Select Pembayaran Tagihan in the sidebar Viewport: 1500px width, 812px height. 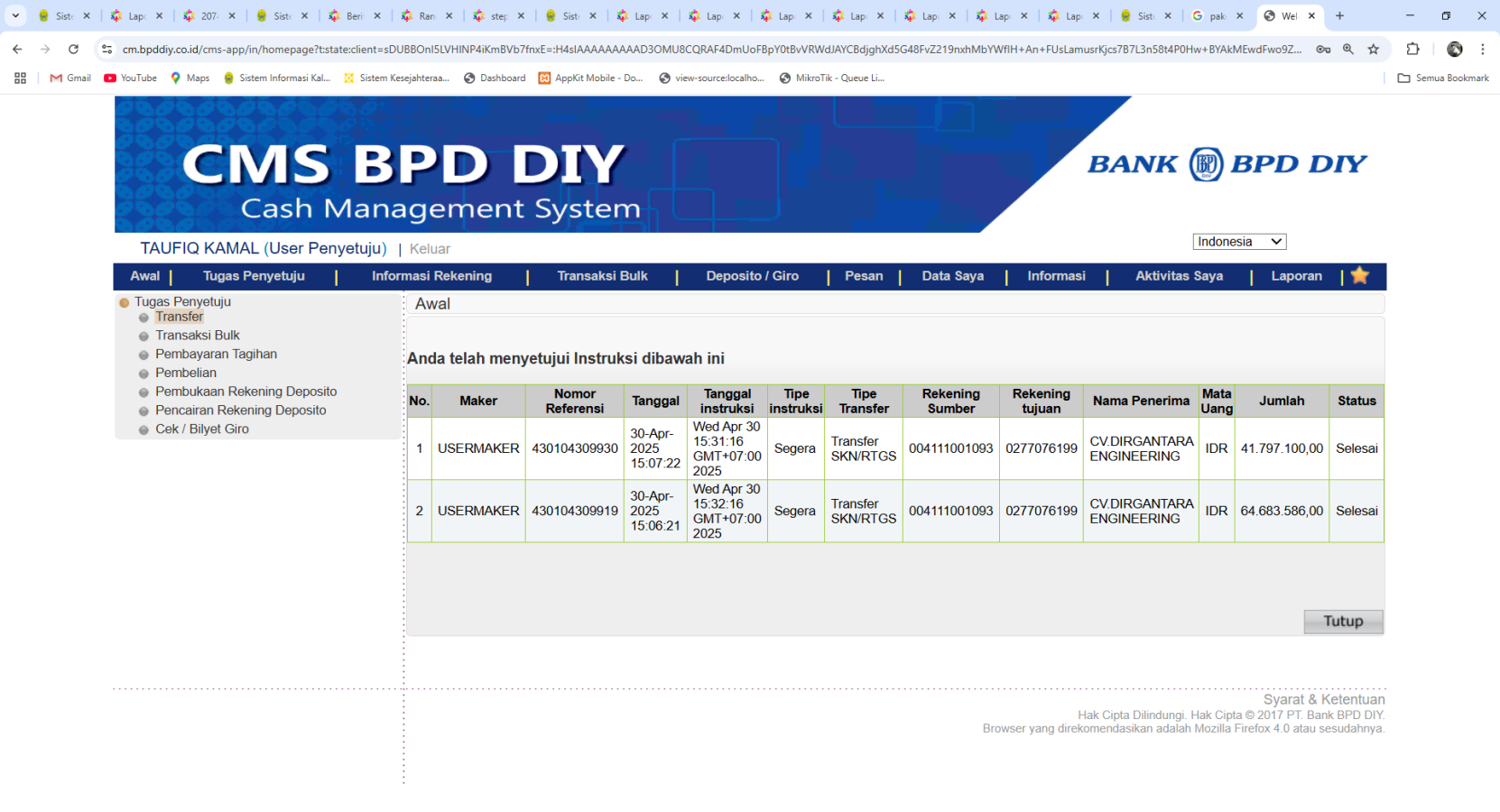(216, 355)
